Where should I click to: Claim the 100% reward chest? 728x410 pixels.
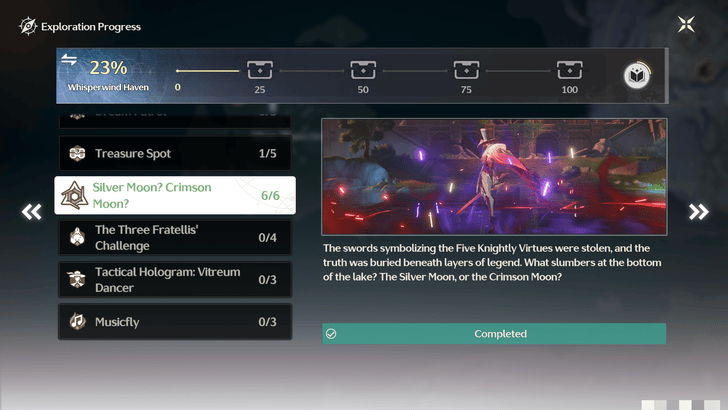570,70
